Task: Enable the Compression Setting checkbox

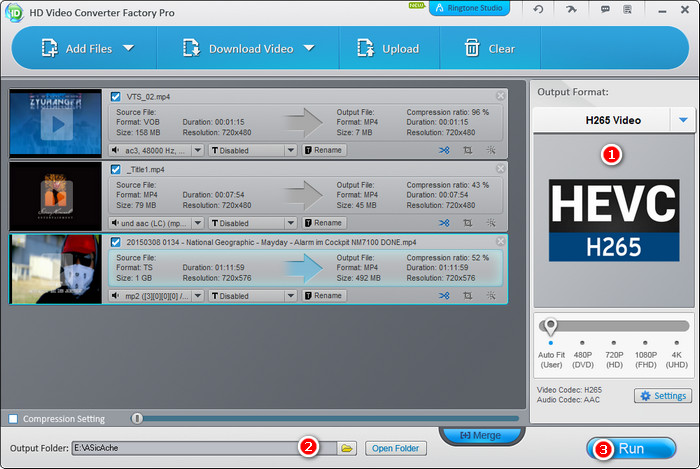Action: pos(13,419)
